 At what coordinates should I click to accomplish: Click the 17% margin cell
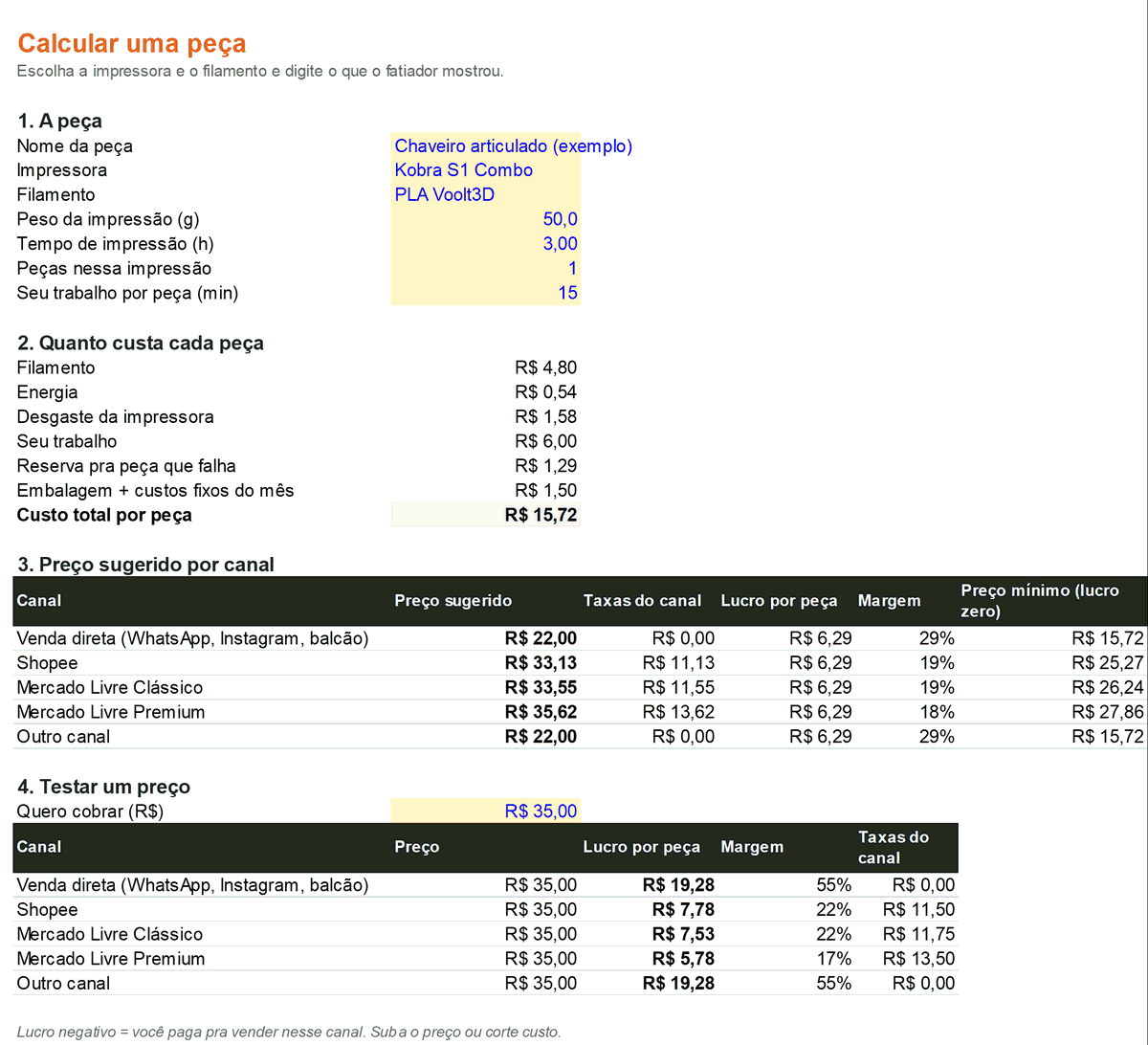point(834,959)
